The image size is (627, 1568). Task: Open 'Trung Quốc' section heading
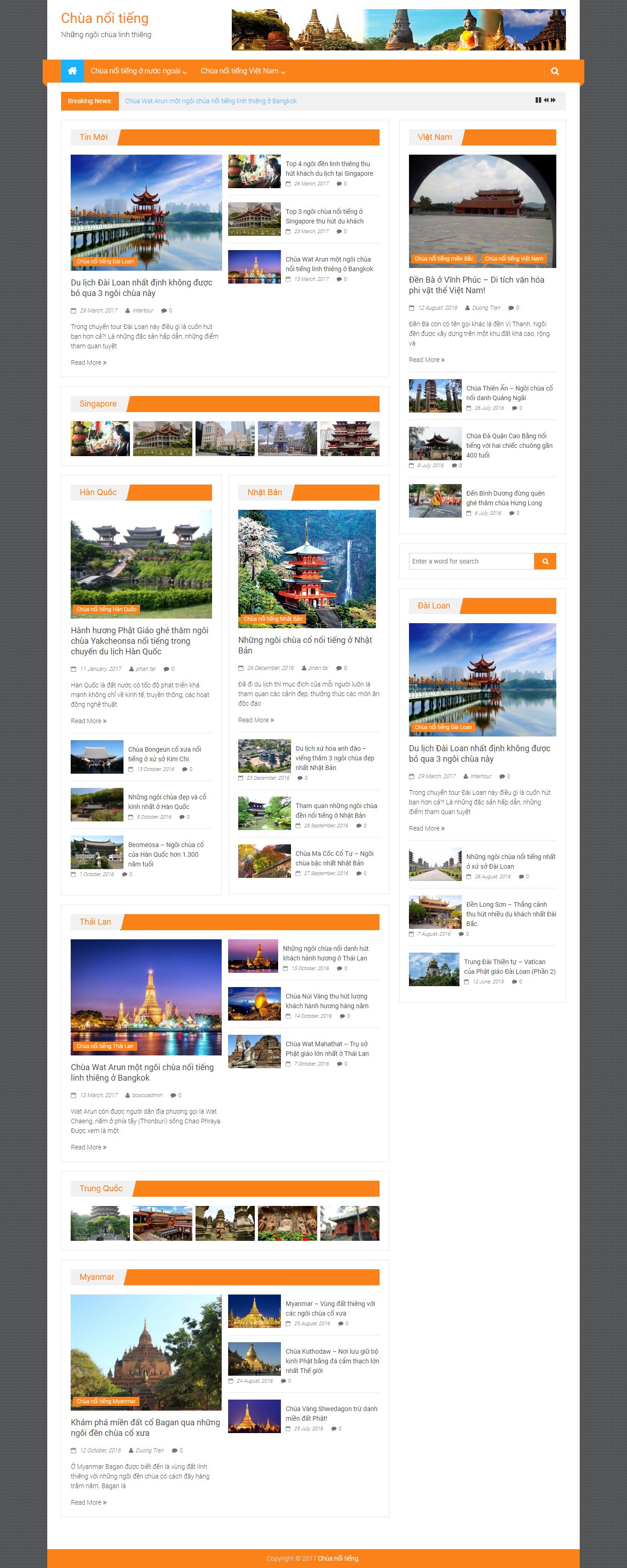pos(101,1189)
